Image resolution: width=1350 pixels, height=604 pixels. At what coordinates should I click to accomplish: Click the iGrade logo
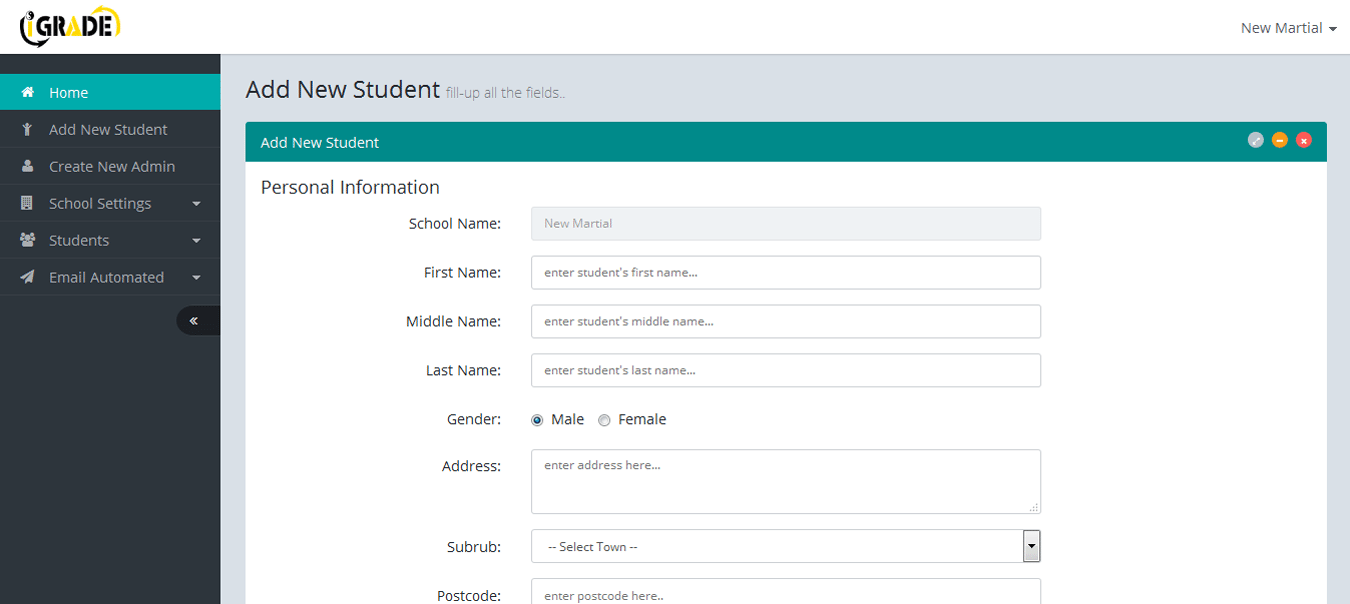click(x=70, y=26)
